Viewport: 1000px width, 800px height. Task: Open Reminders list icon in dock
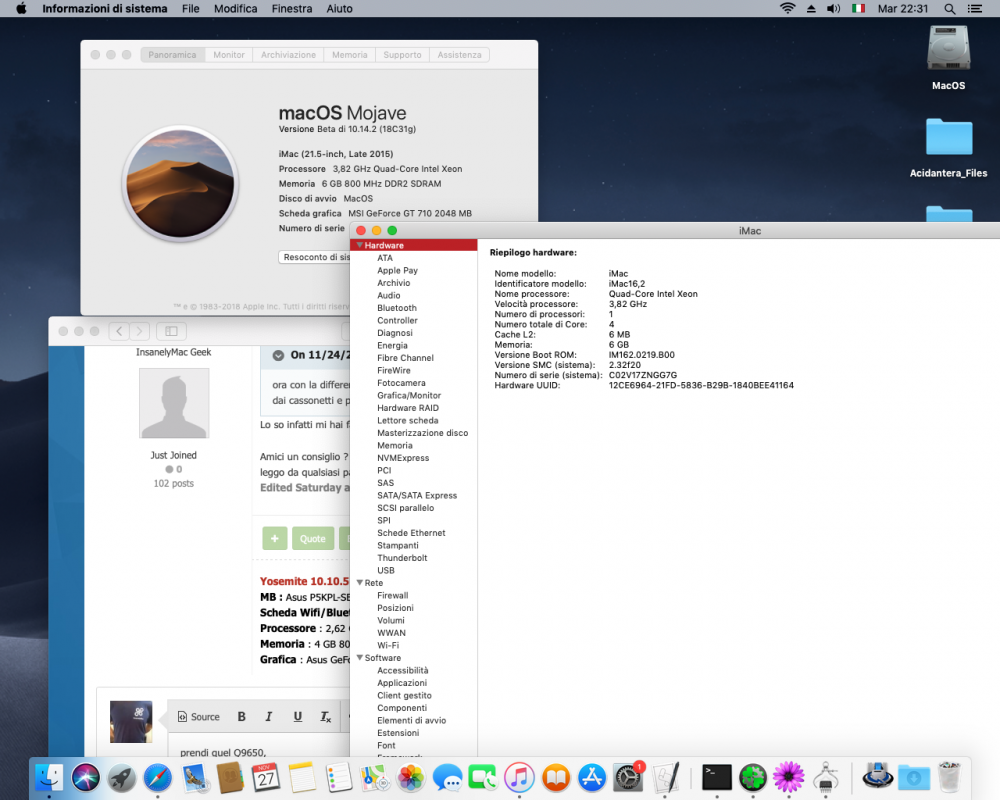click(x=338, y=777)
